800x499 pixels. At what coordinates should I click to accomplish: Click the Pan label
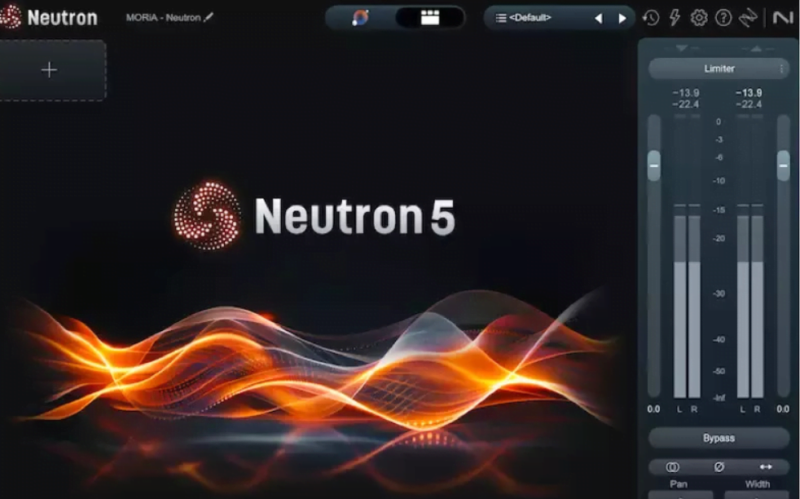click(679, 484)
